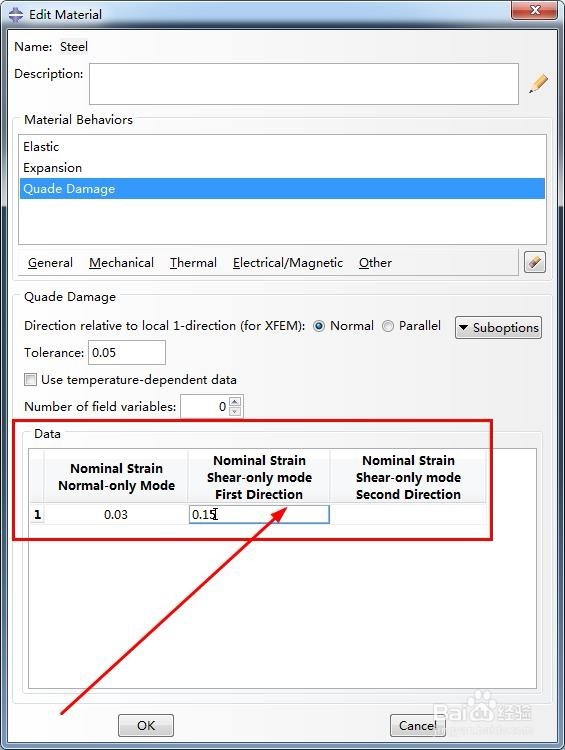Increase number of field variables
The width and height of the screenshot is (565, 750).
[x=235, y=402]
